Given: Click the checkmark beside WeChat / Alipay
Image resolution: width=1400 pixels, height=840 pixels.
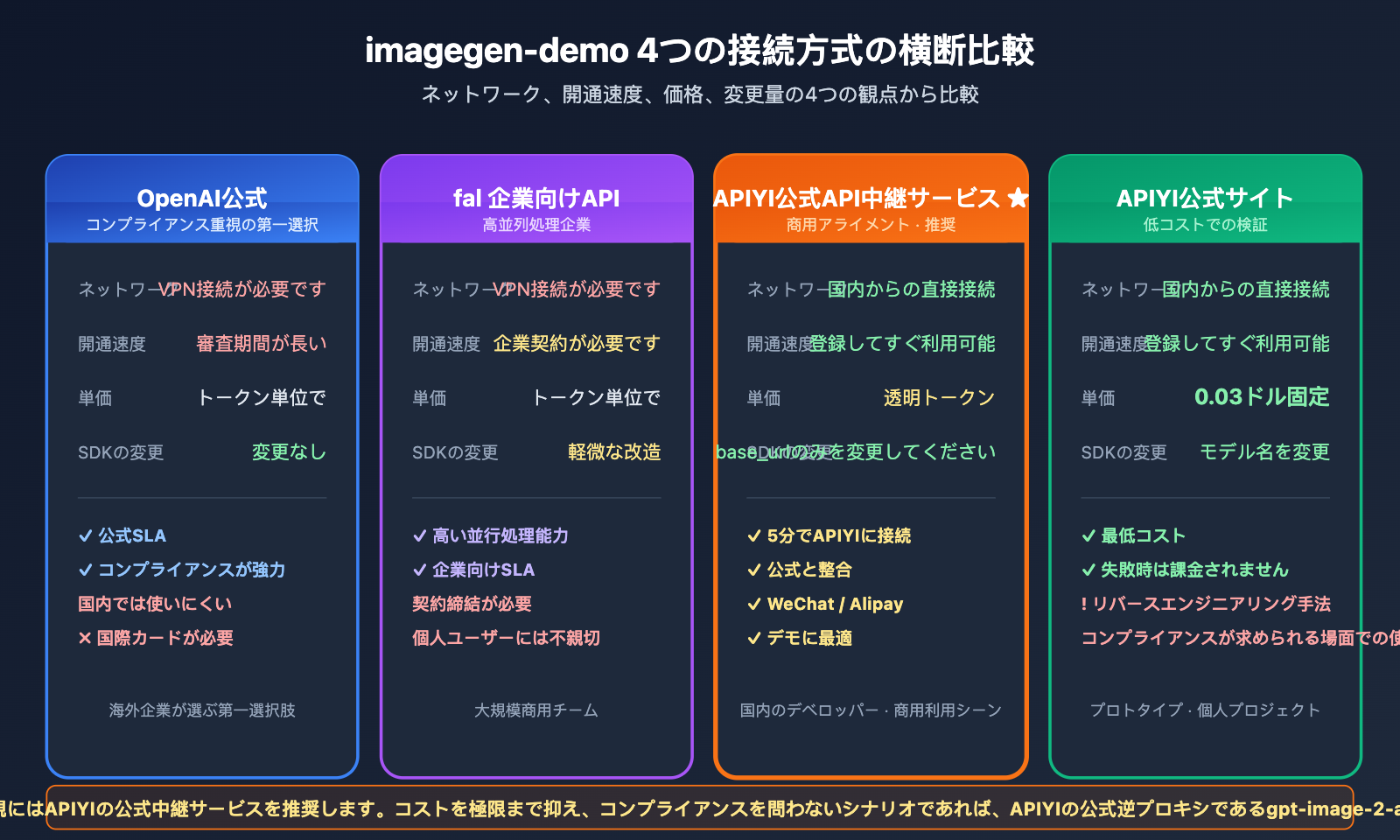Looking at the screenshot, I should [752, 603].
